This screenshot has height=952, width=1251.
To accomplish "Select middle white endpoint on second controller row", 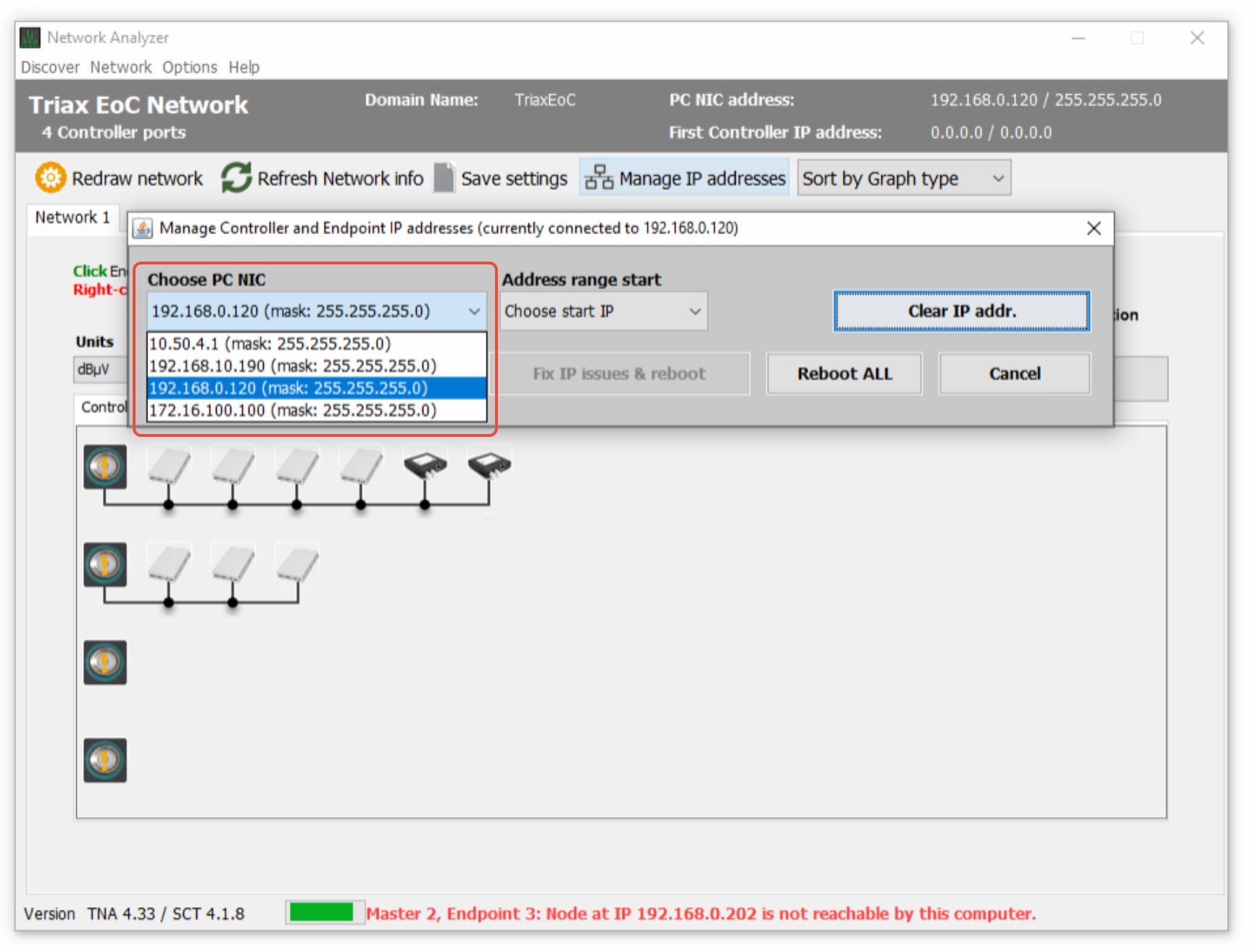I will 233,564.
